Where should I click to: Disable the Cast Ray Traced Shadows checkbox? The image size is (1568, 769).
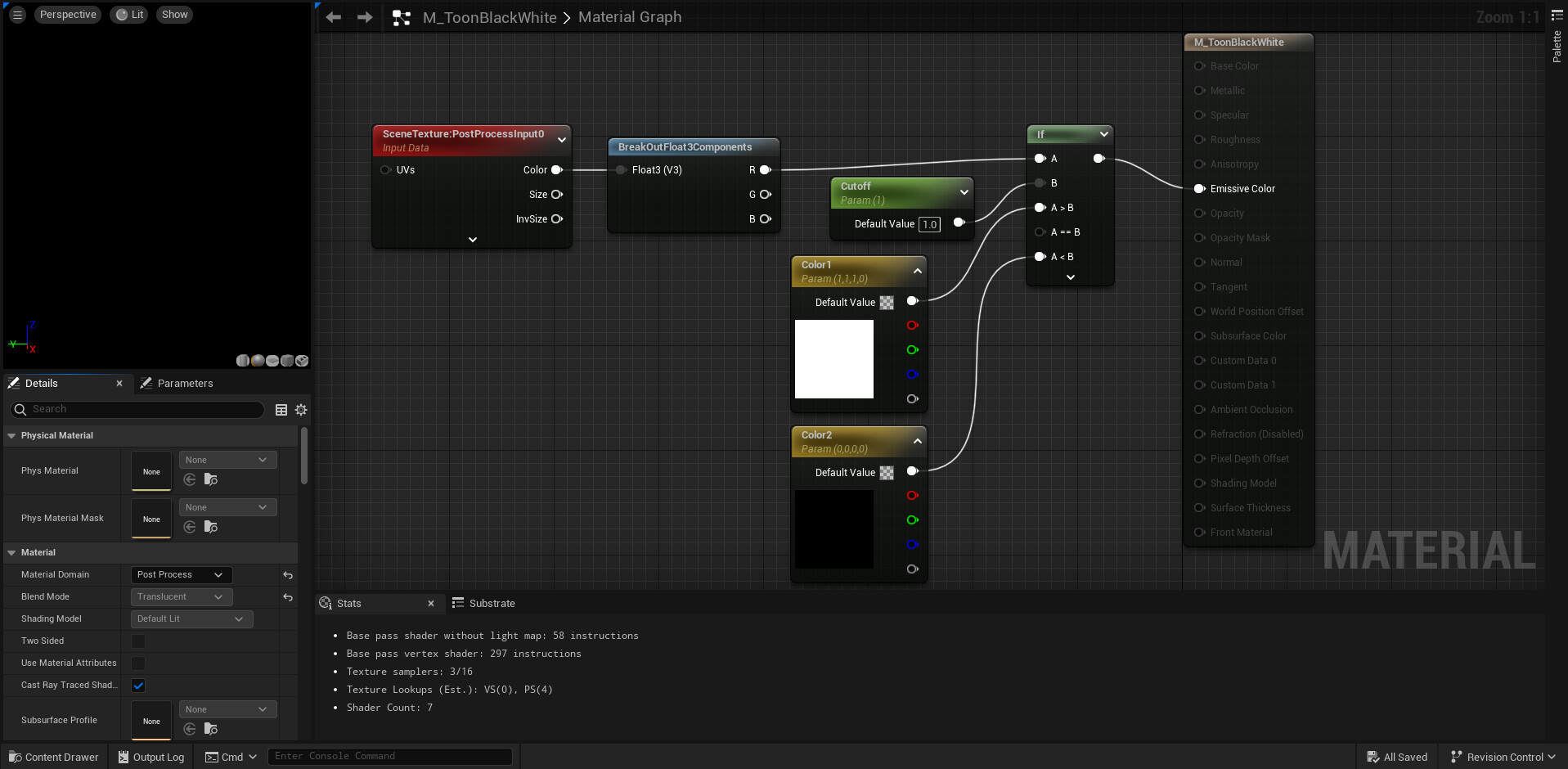(138, 686)
